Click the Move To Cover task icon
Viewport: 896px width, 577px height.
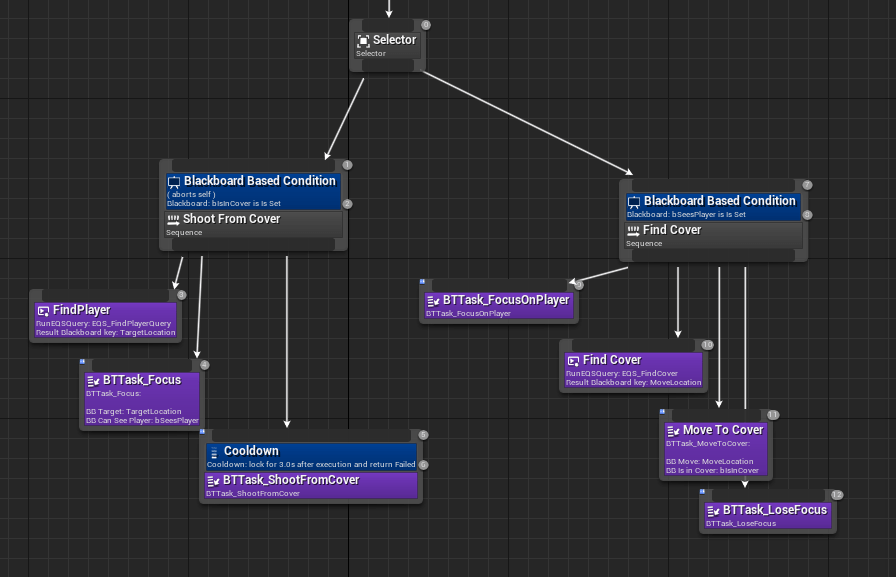coord(673,430)
